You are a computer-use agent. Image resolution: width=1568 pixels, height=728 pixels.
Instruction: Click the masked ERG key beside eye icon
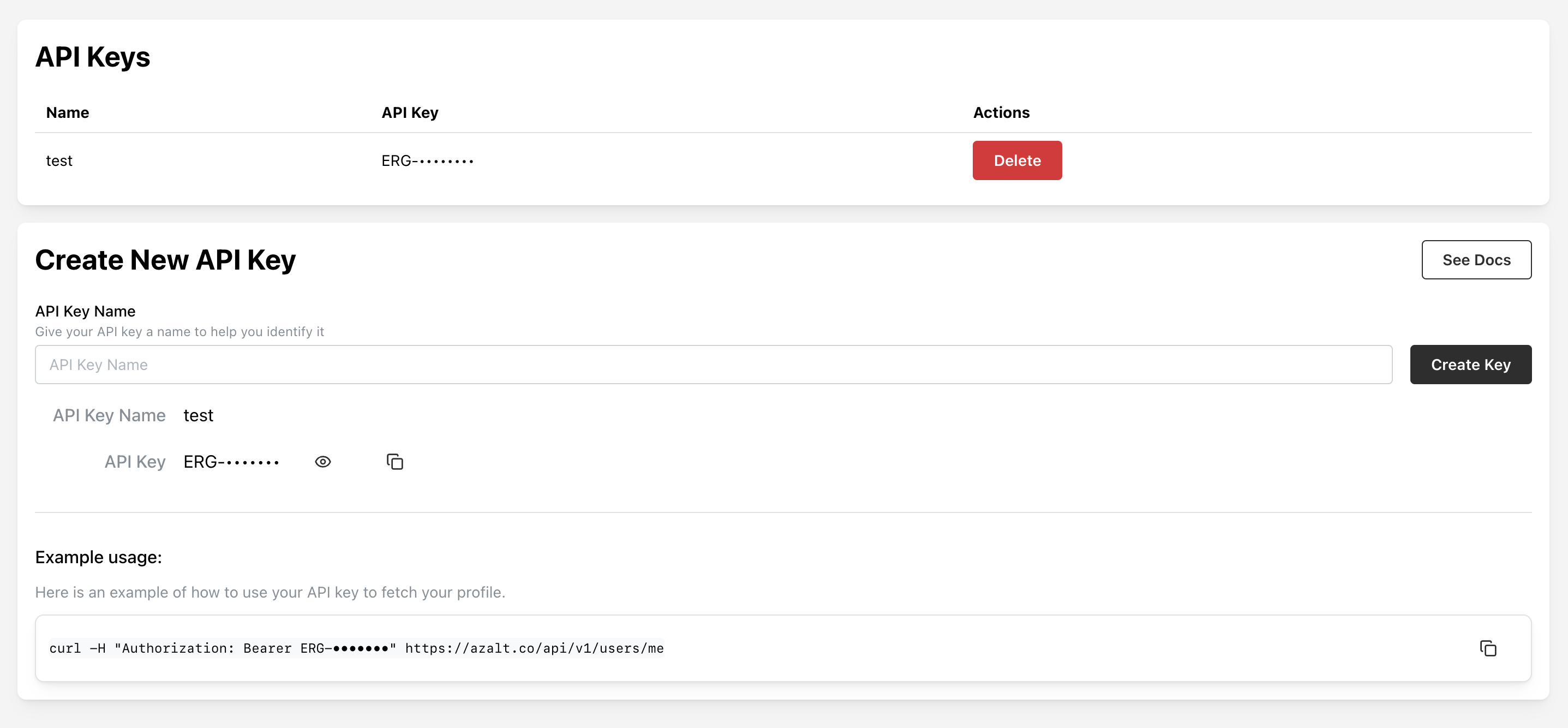click(x=231, y=462)
